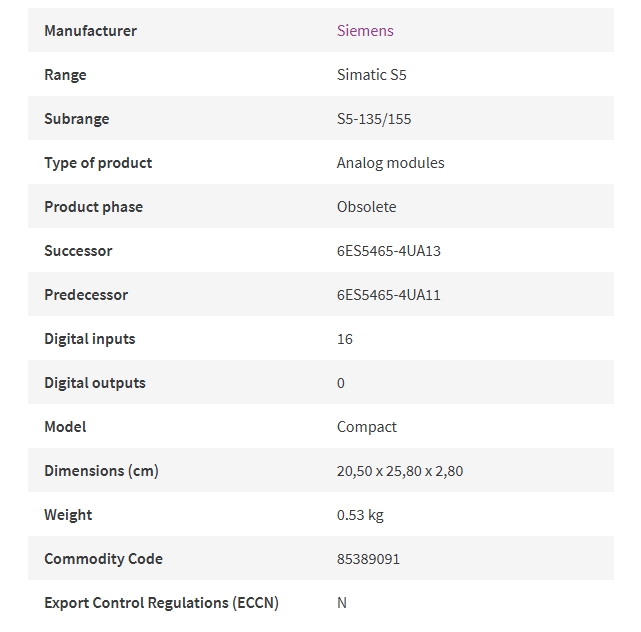Click the Export Control Regulations (ECCN) label
The height and width of the screenshot is (632, 641).
click(x=161, y=603)
